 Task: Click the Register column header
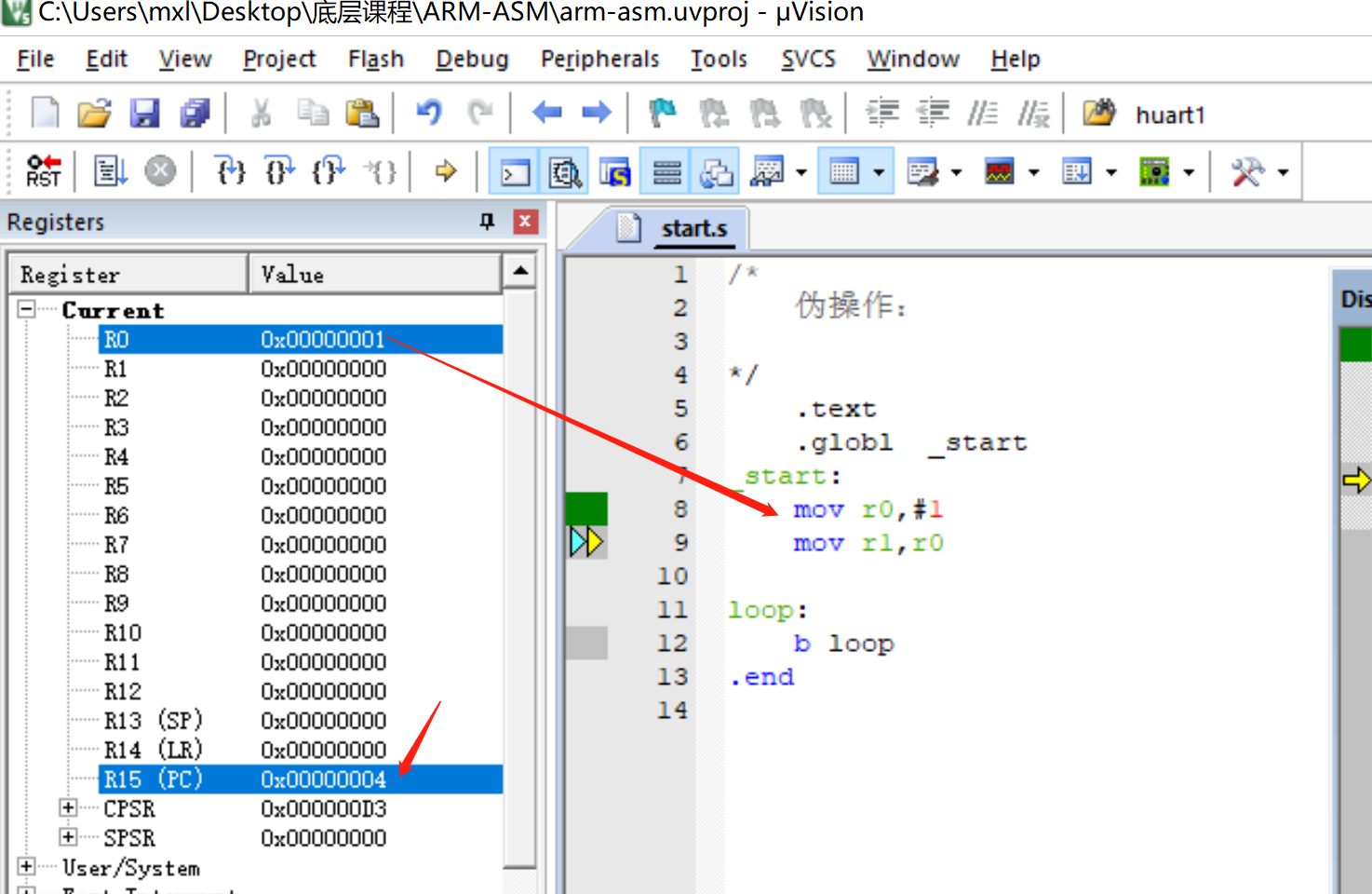pos(128,275)
